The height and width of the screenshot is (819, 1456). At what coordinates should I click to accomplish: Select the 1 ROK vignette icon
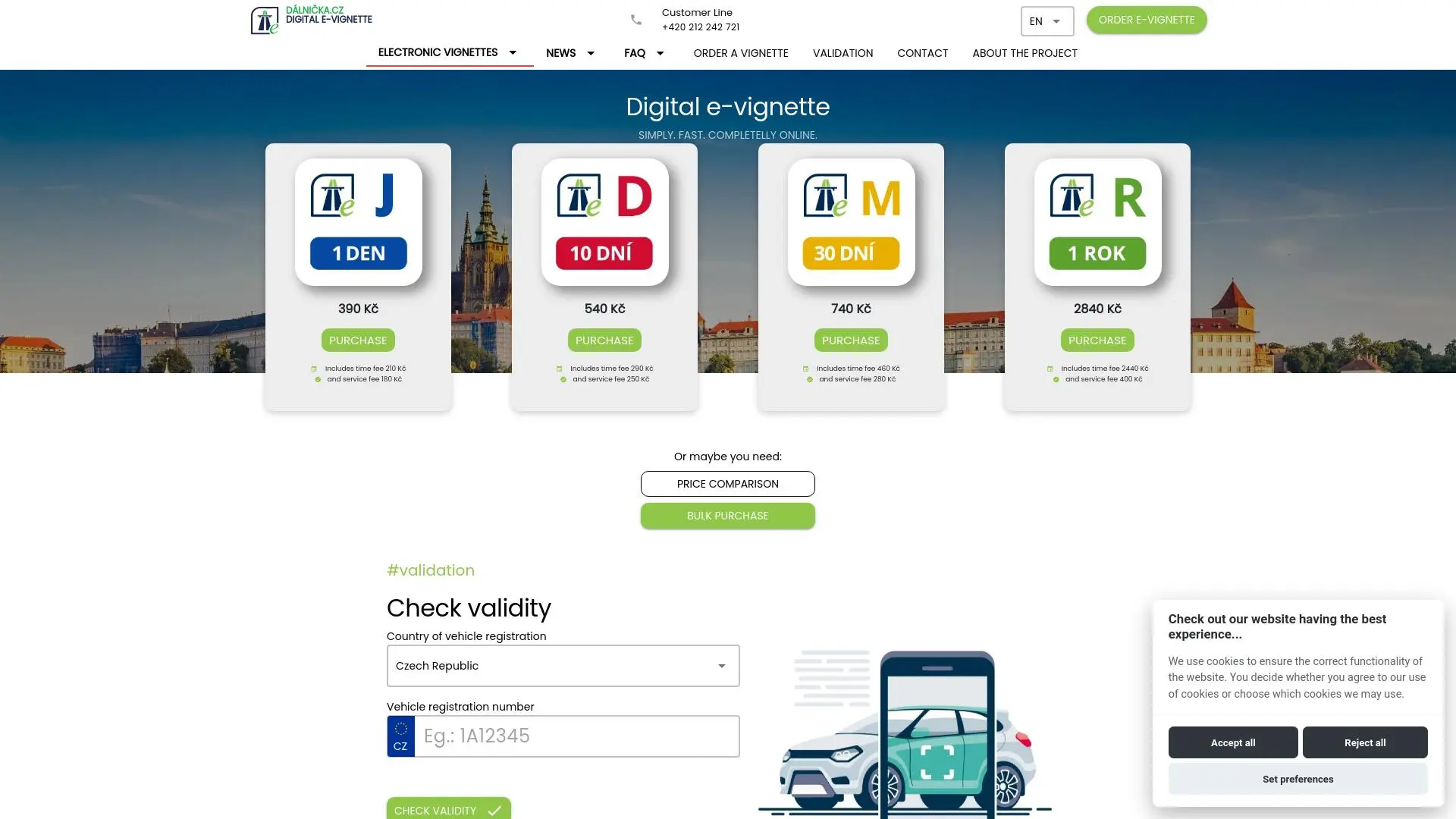click(x=1097, y=222)
